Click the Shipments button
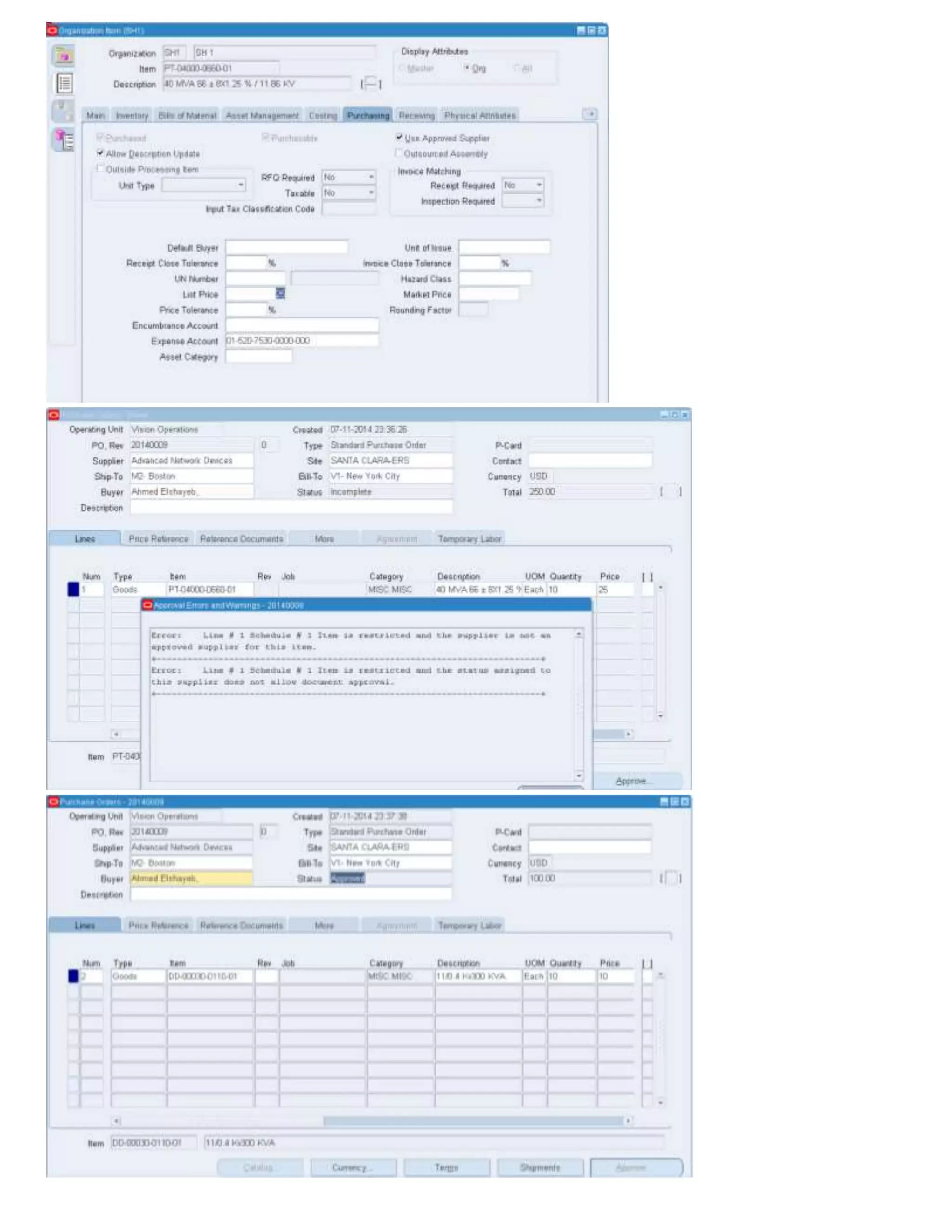Image resolution: width=952 pixels, height=1232 pixels. [x=539, y=1167]
